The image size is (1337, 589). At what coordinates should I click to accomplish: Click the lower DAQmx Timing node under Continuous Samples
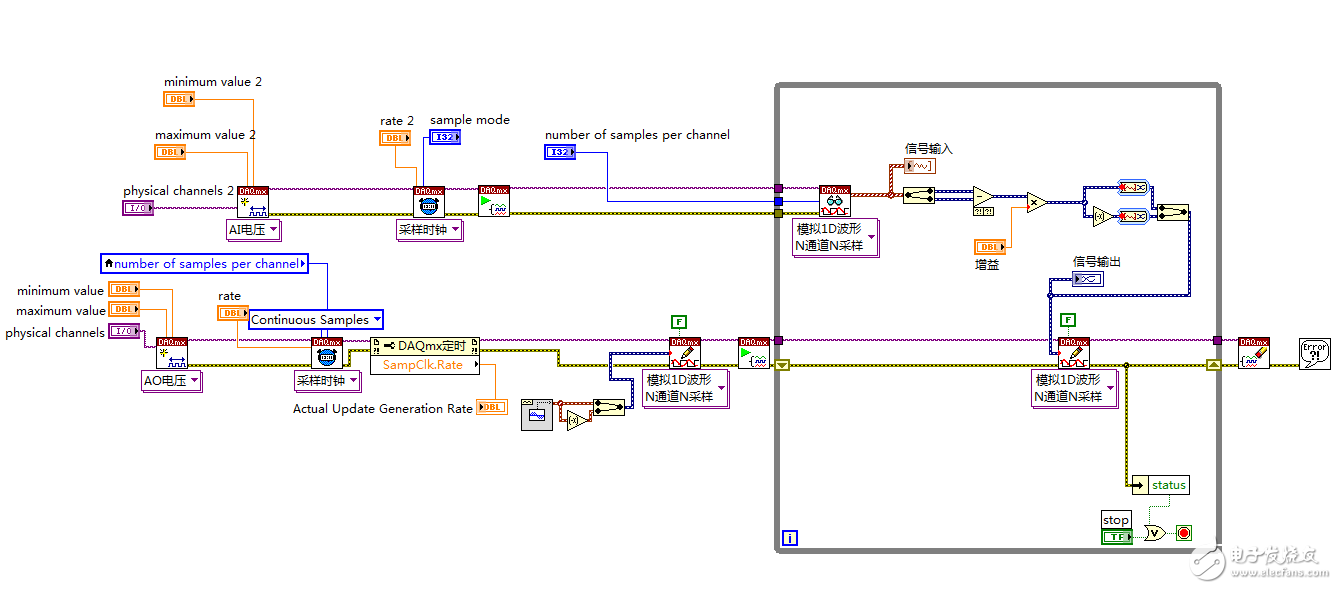[x=327, y=353]
